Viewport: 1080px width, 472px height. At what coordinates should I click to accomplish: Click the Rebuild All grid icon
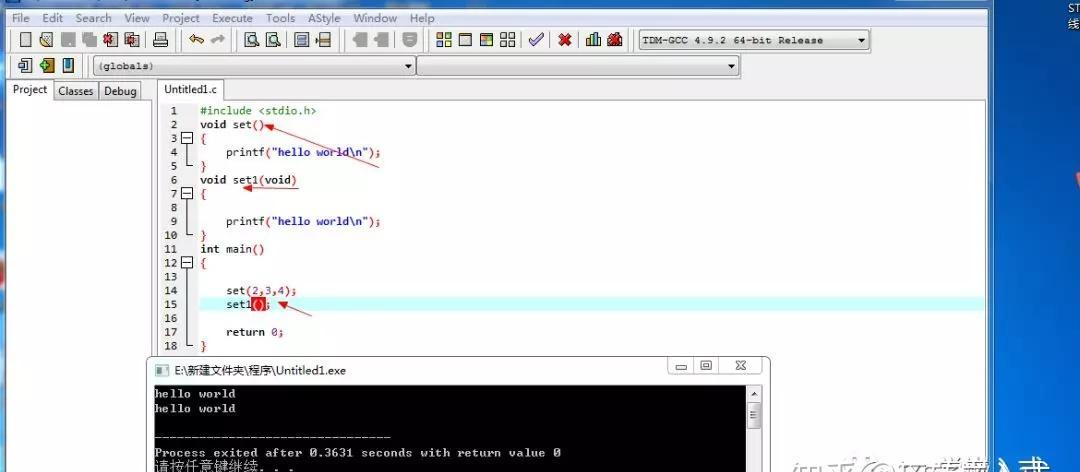(x=508, y=40)
